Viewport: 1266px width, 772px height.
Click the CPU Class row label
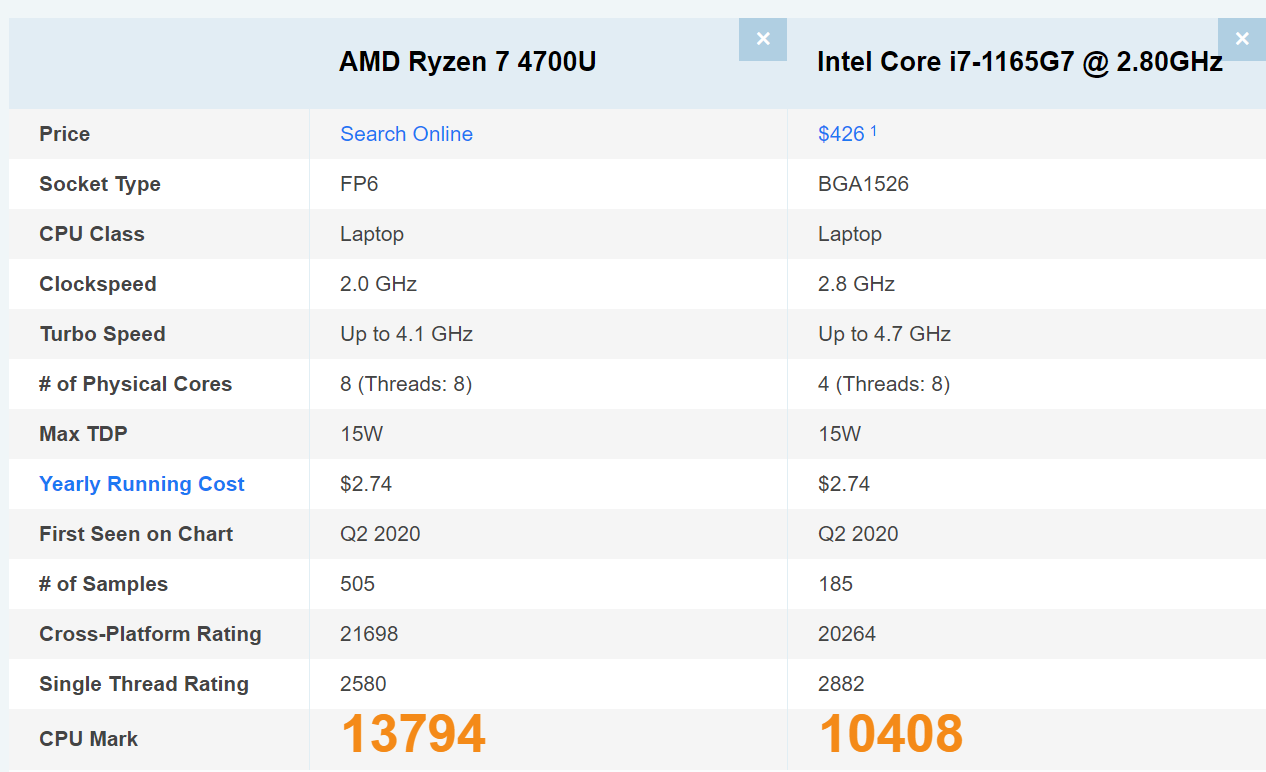tap(92, 234)
